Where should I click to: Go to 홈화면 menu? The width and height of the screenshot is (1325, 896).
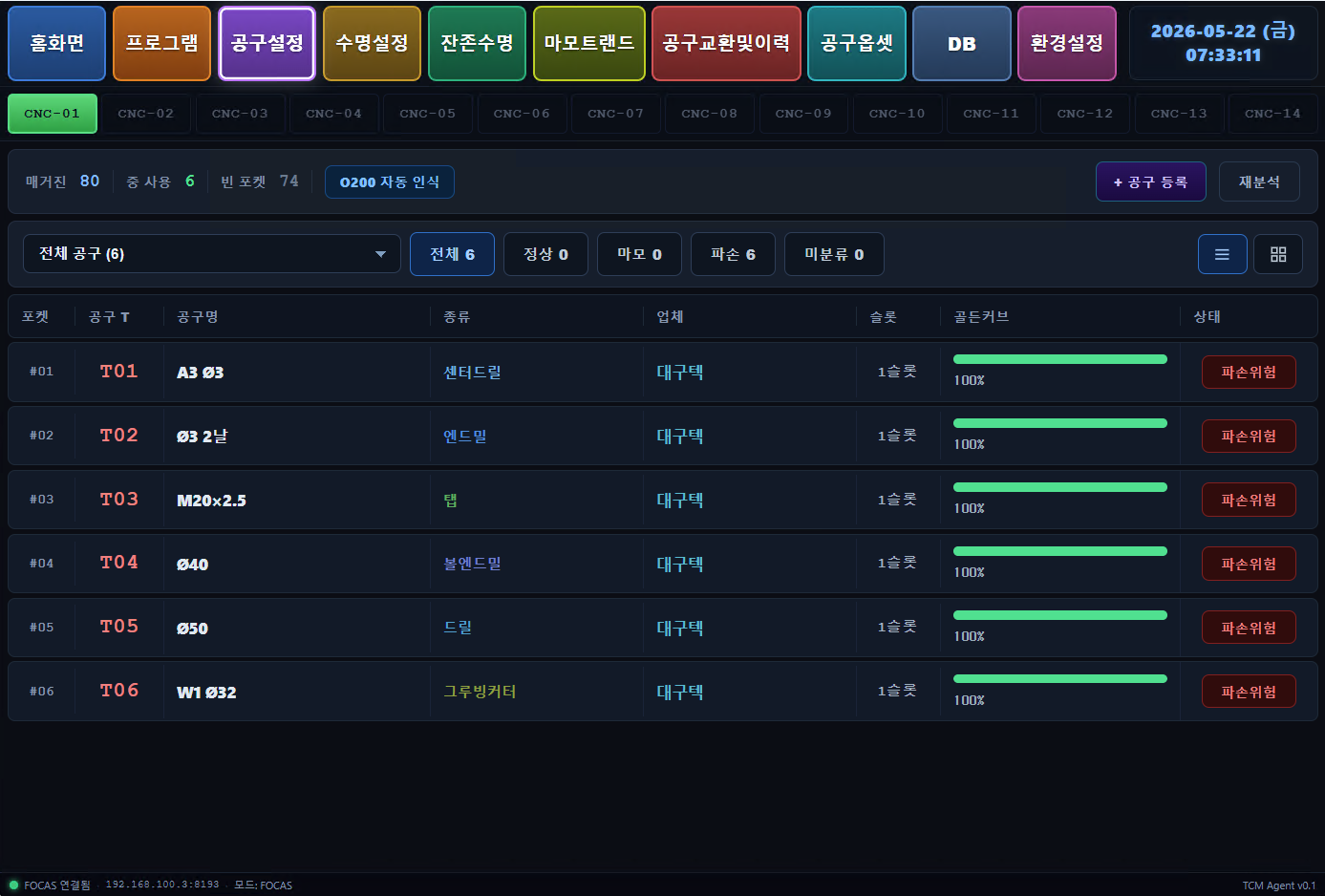coord(57,43)
